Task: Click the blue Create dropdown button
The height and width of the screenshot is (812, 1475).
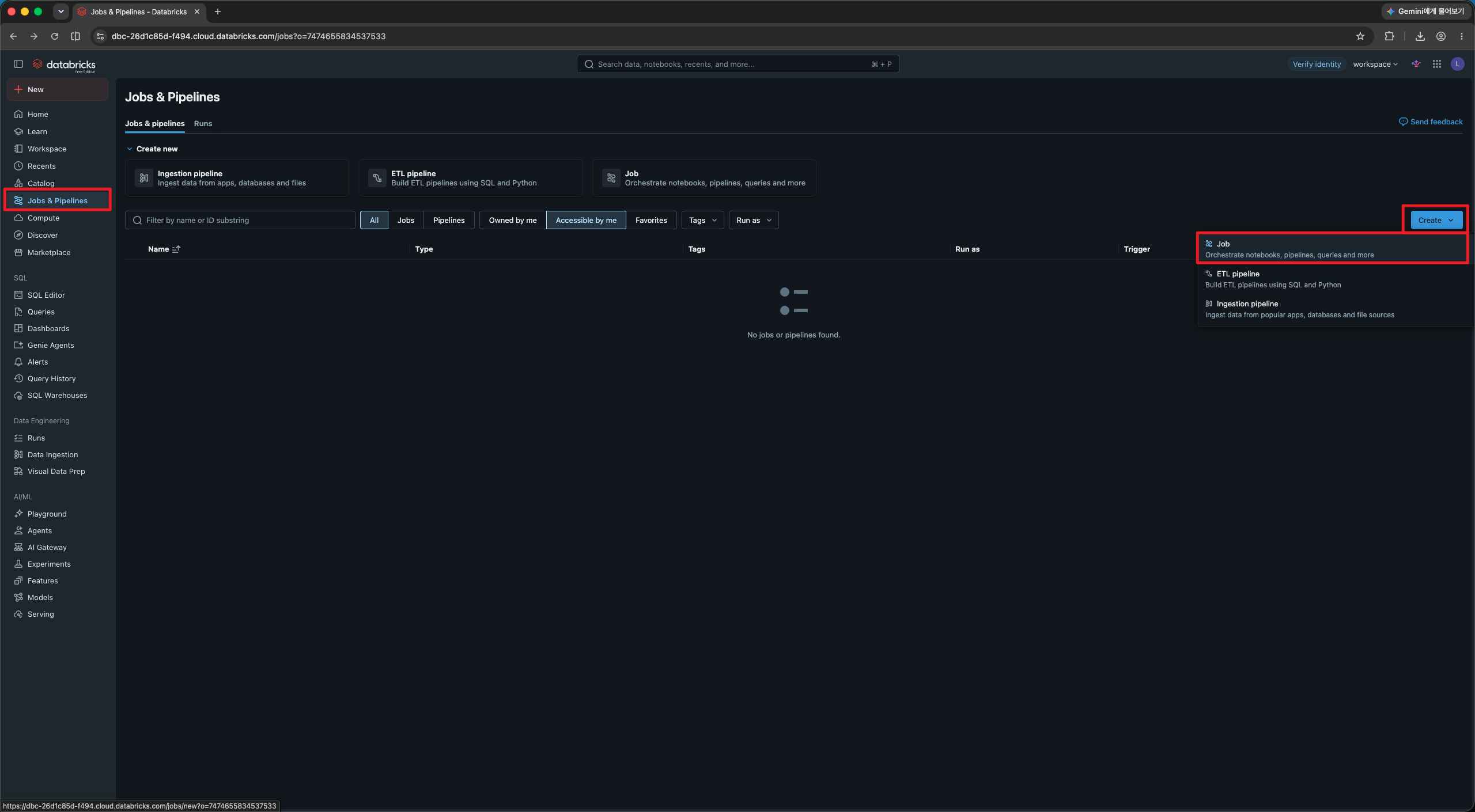Action: (x=1436, y=220)
